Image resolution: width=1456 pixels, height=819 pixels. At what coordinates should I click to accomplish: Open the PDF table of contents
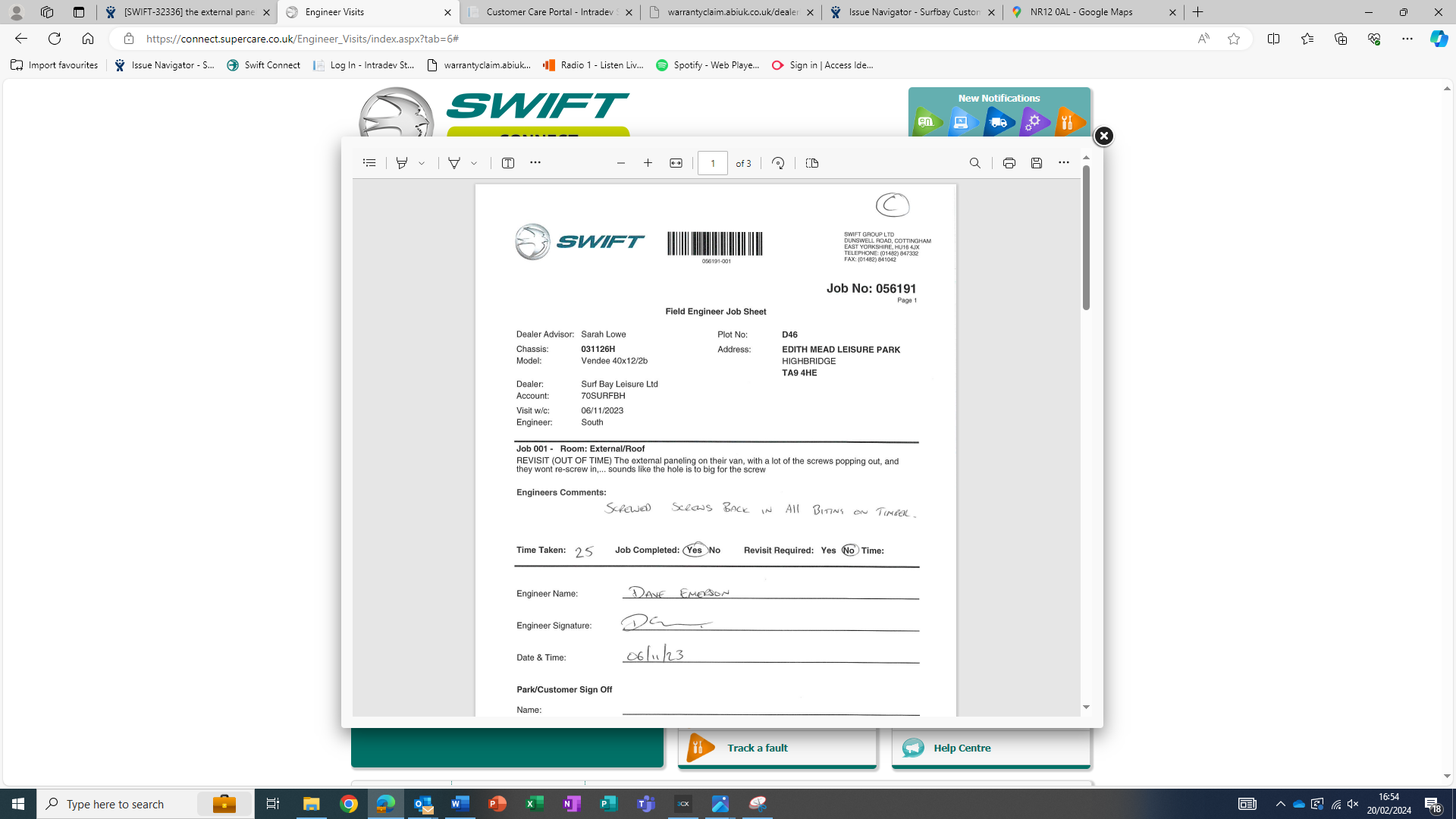coord(369,163)
